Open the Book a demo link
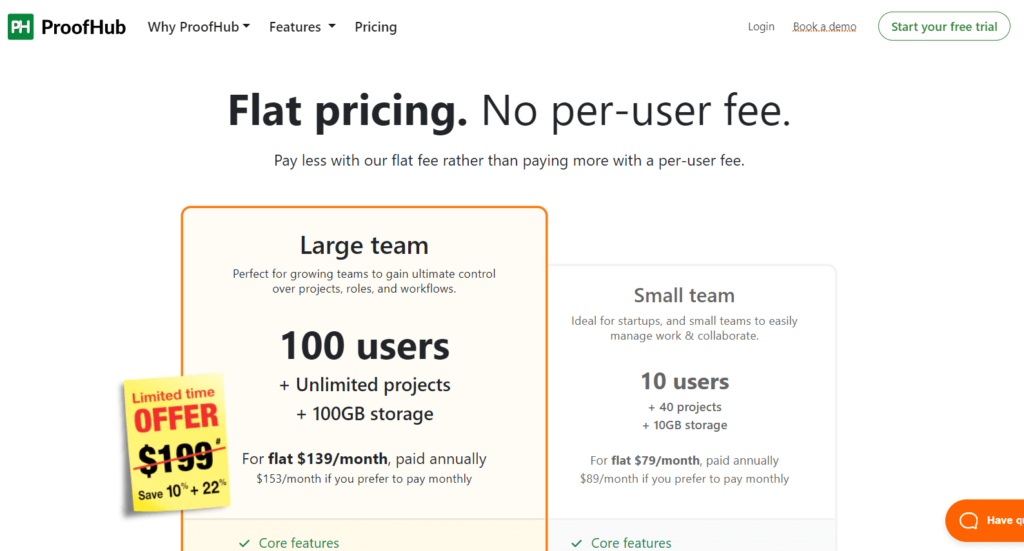The height and width of the screenshot is (551, 1024). 824,27
